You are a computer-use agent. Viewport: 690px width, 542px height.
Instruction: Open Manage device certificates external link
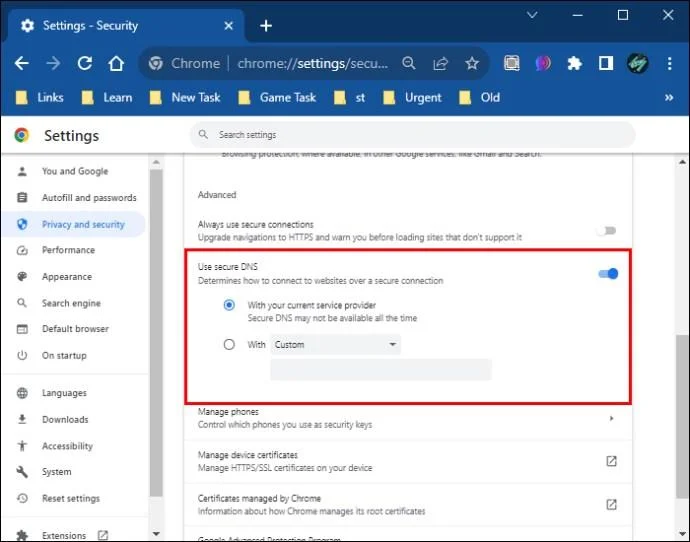(x=611, y=461)
